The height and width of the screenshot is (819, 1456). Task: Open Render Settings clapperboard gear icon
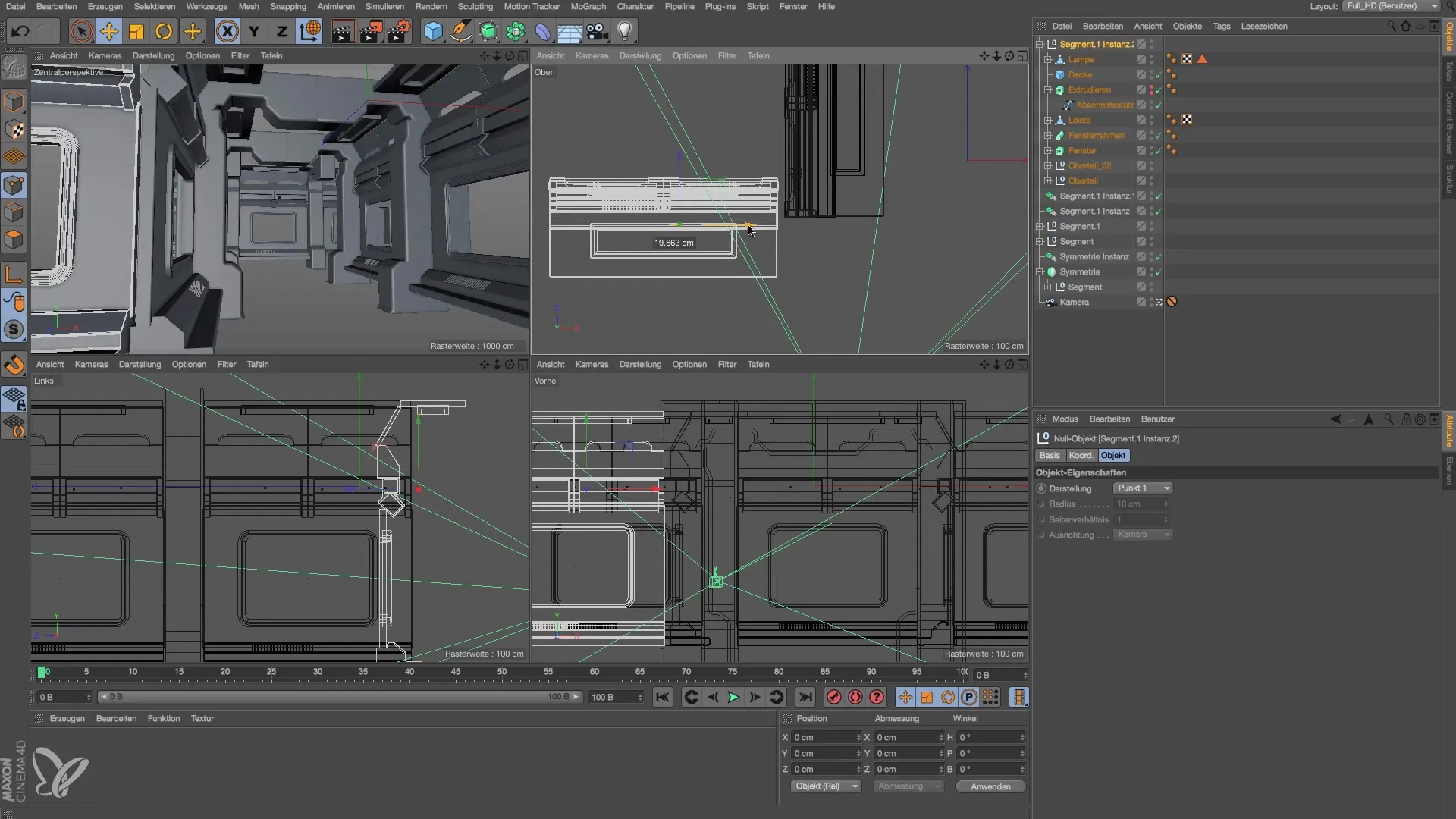point(399,31)
